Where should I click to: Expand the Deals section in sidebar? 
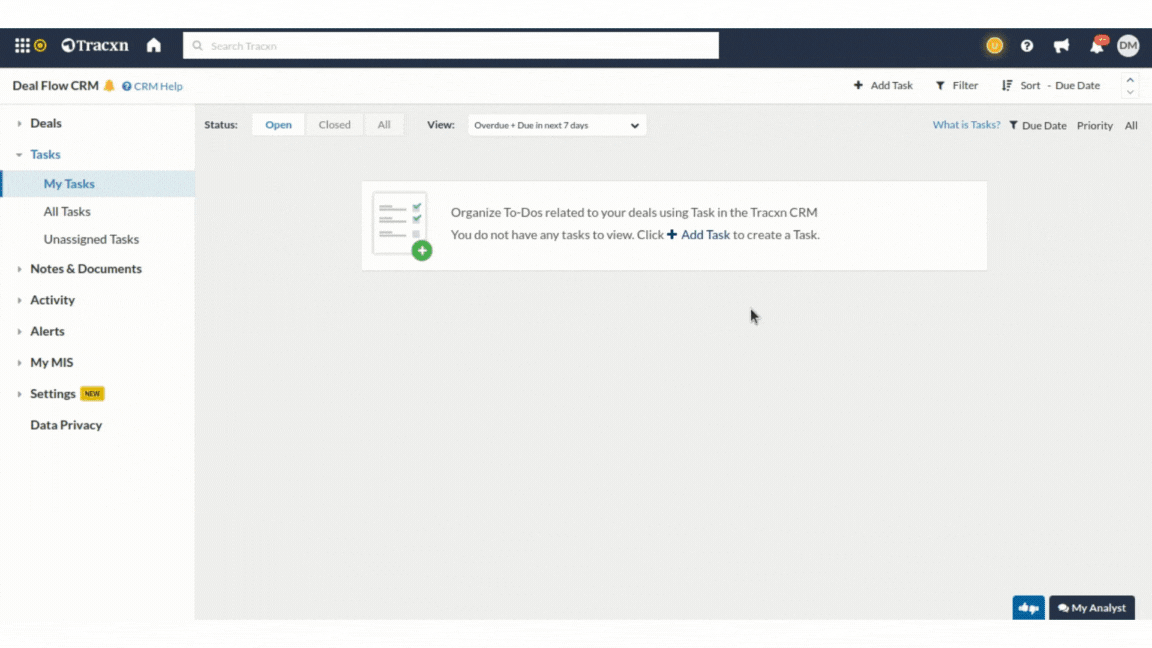pos(45,124)
